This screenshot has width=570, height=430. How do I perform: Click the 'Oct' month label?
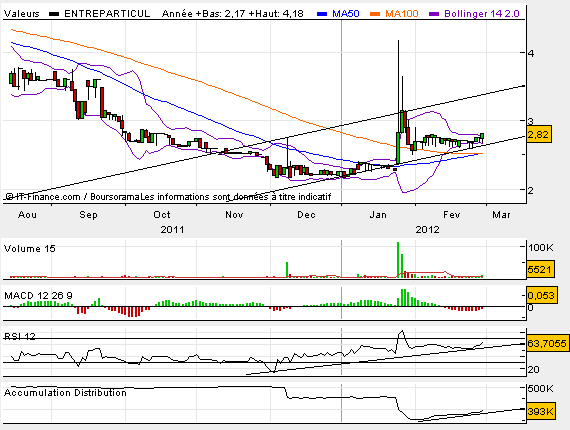click(x=162, y=215)
